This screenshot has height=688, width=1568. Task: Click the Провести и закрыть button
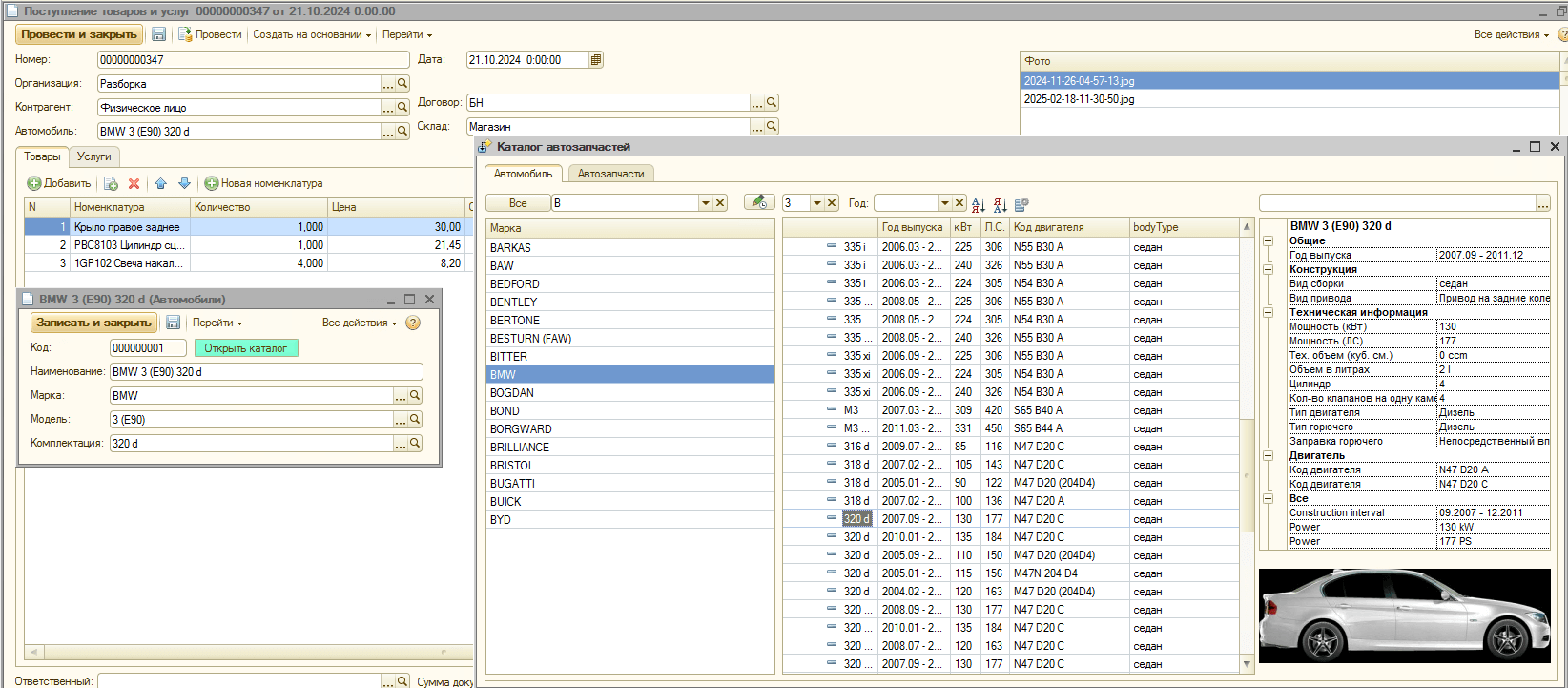click(x=79, y=34)
